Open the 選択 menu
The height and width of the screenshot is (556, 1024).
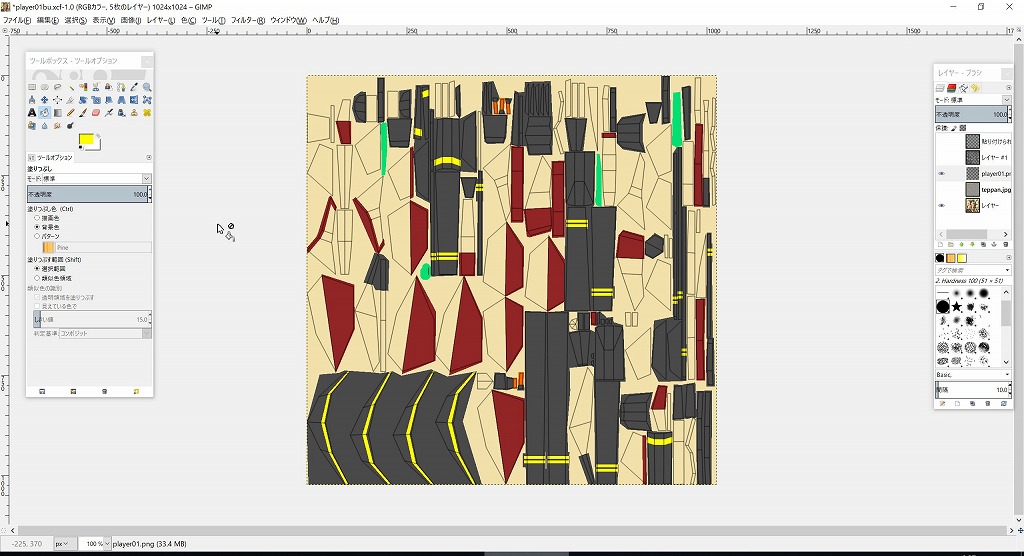coord(75,20)
